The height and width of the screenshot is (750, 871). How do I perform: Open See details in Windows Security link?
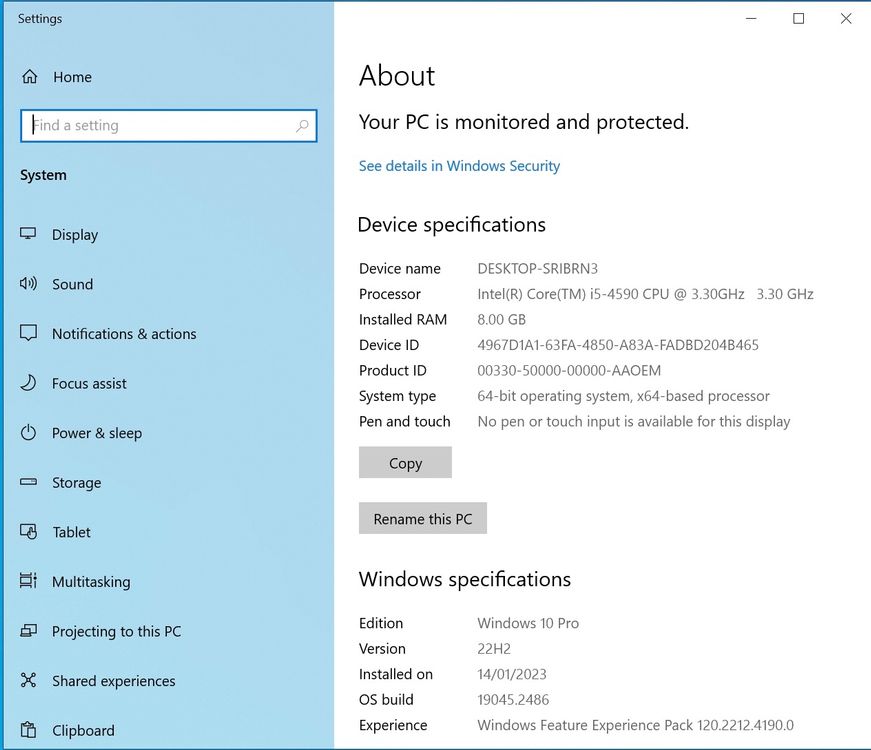tap(459, 166)
